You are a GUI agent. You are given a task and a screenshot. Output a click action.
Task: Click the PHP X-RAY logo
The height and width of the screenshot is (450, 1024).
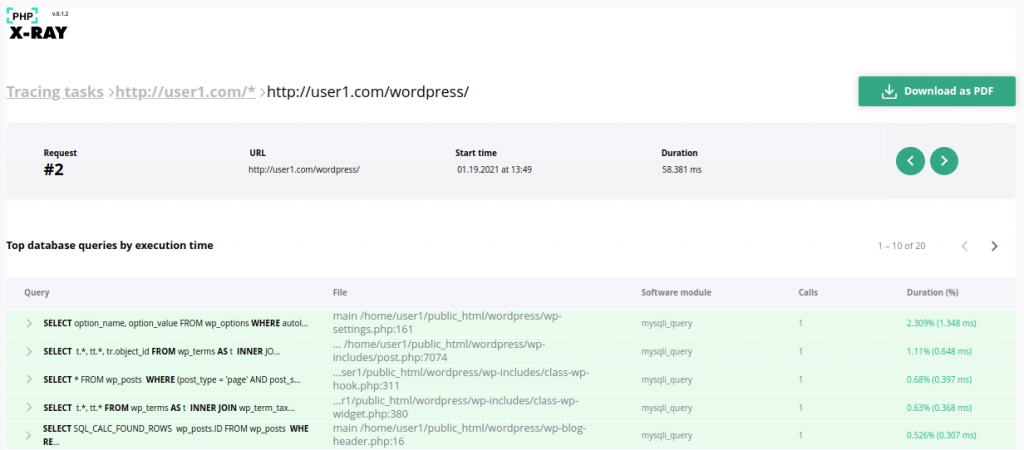point(38,24)
